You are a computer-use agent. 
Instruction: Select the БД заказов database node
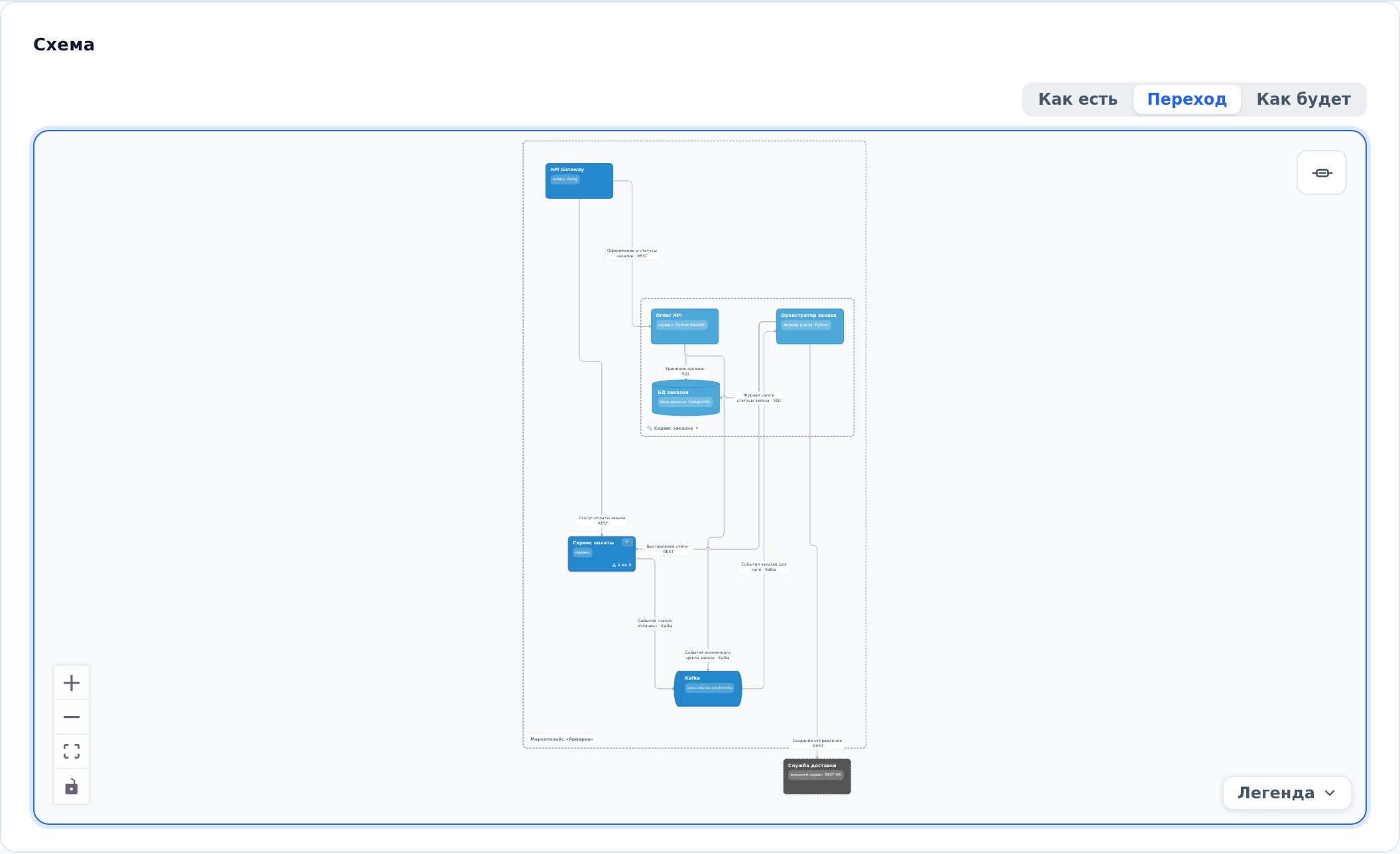click(x=686, y=398)
